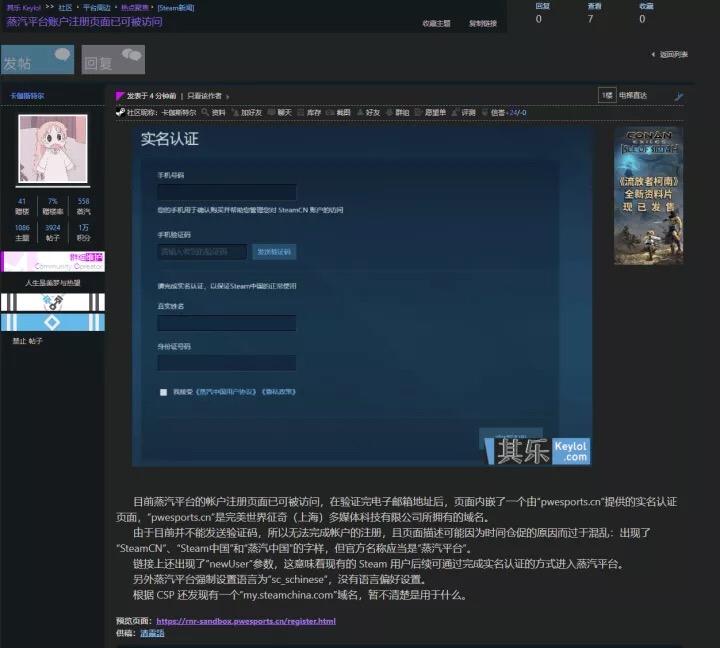Tick the agreement checkbox in the embedded screenshot
The image size is (720, 648).
[163, 392]
